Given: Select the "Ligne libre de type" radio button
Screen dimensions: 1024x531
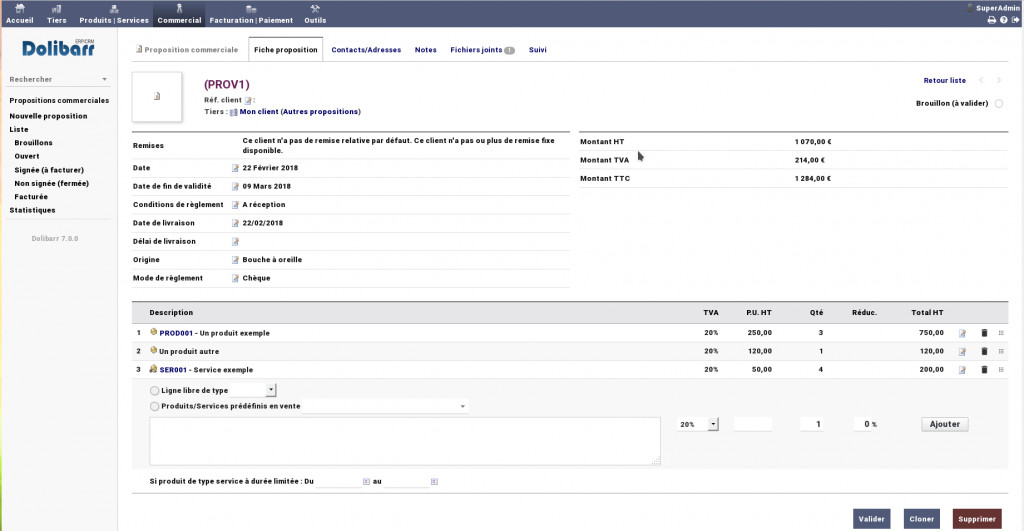Looking at the screenshot, I should (154, 390).
